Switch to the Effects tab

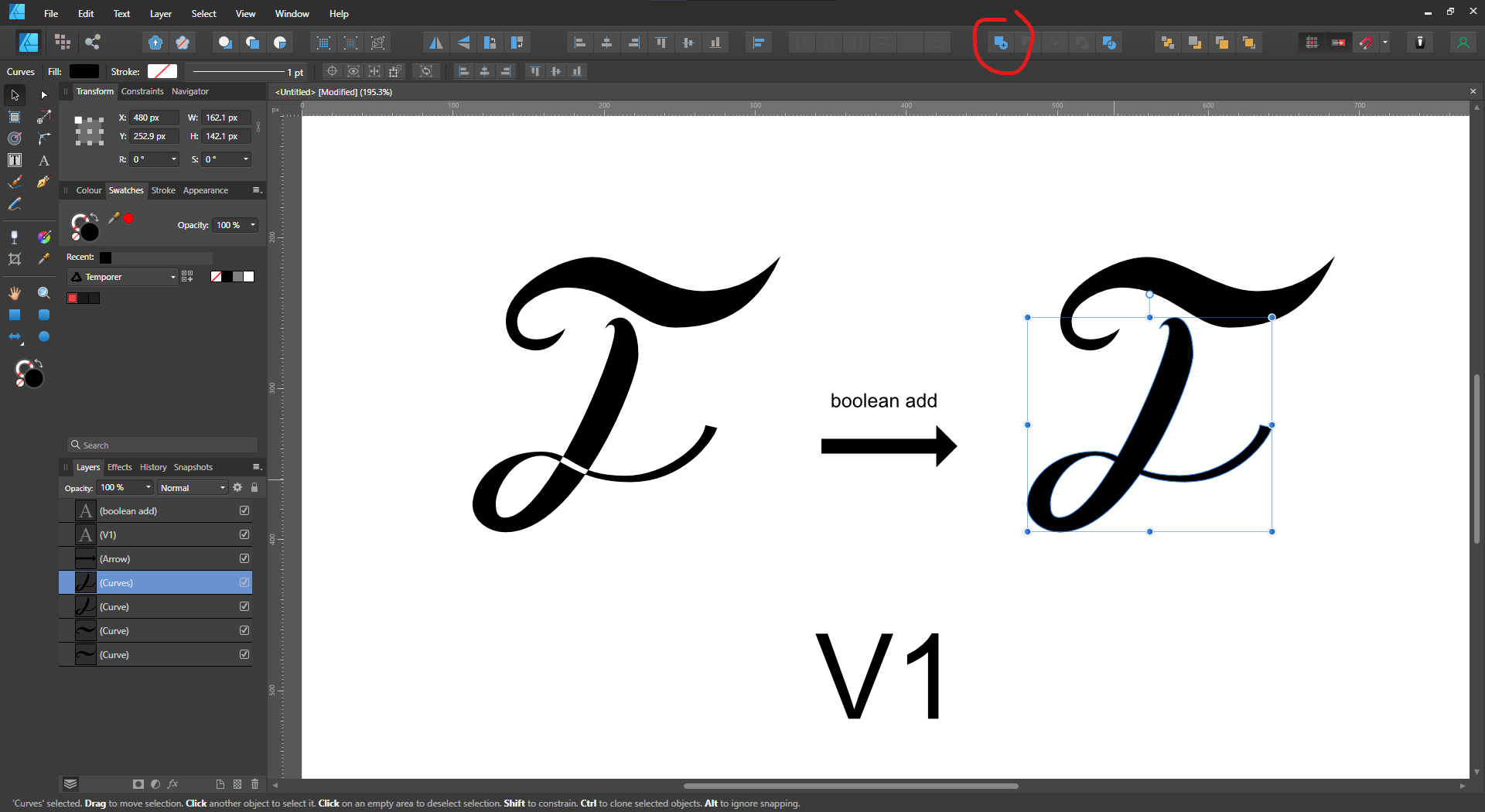tap(119, 467)
